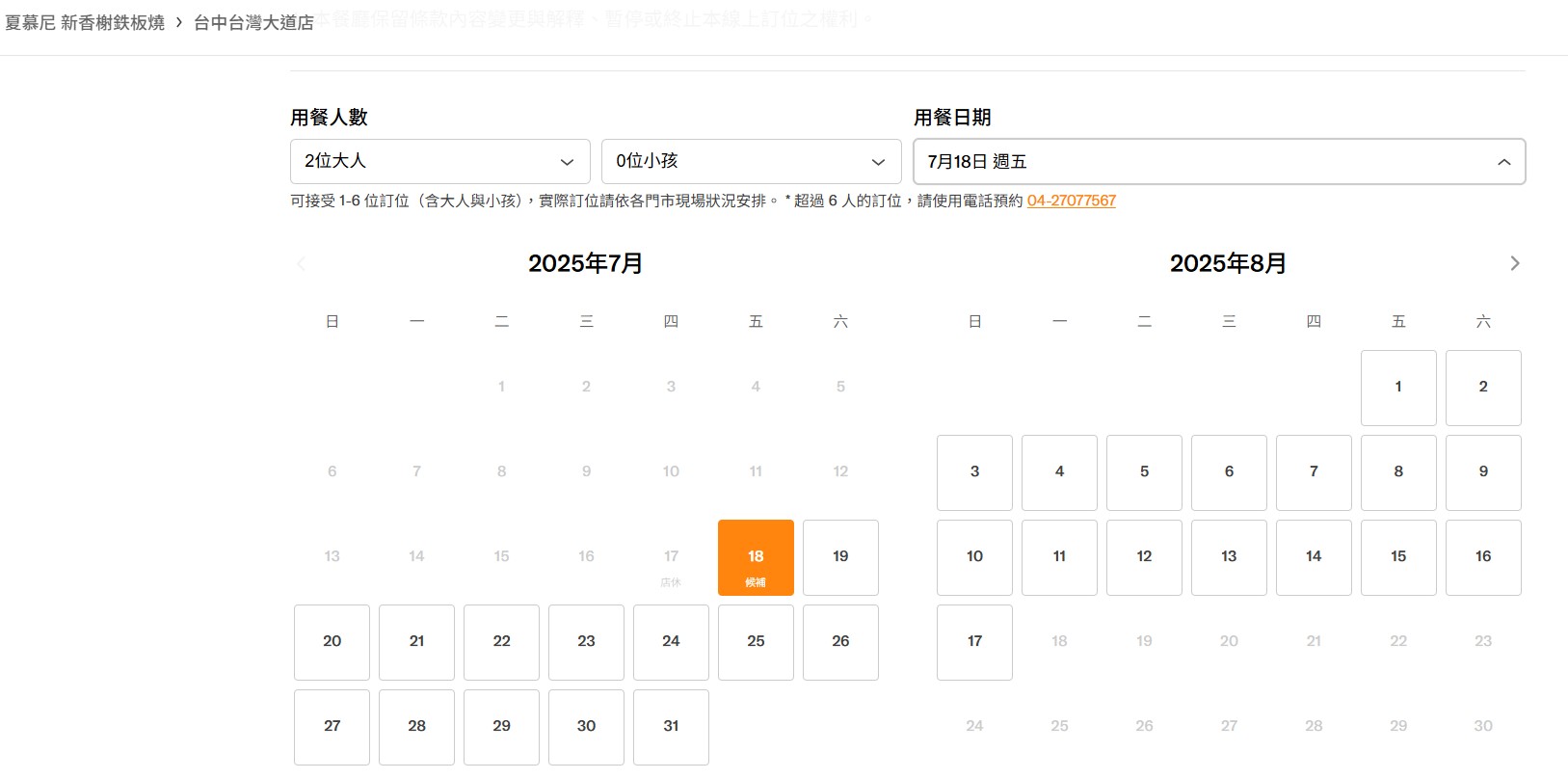This screenshot has height=779, width=1568.
Task: Select July 20 date cell
Action: pos(332,642)
